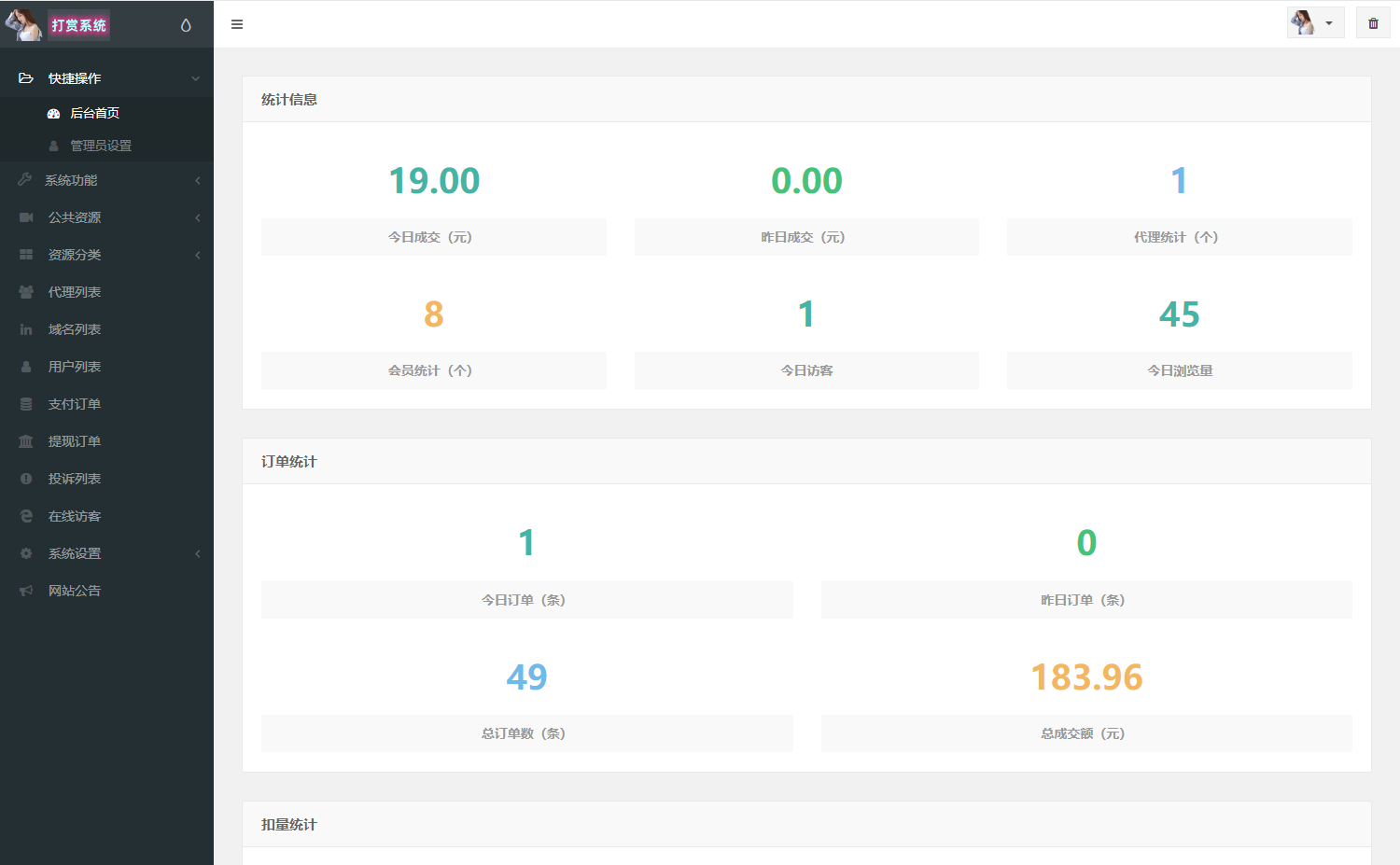
Task: Expand the 资源分类 submenu
Action: (x=106, y=255)
